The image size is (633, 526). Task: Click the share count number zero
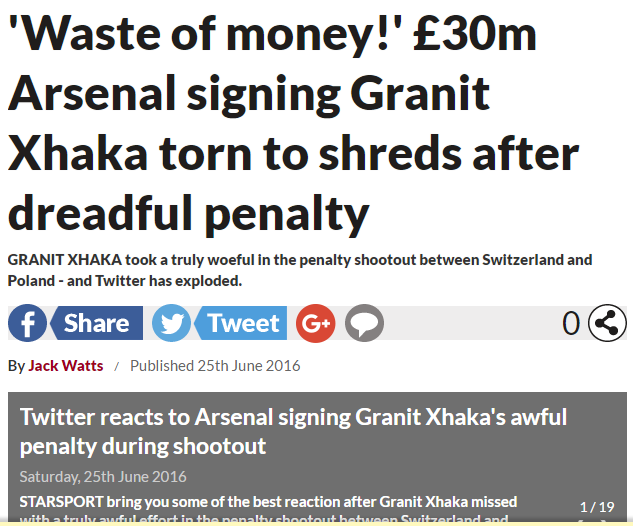pyautogui.click(x=571, y=324)
